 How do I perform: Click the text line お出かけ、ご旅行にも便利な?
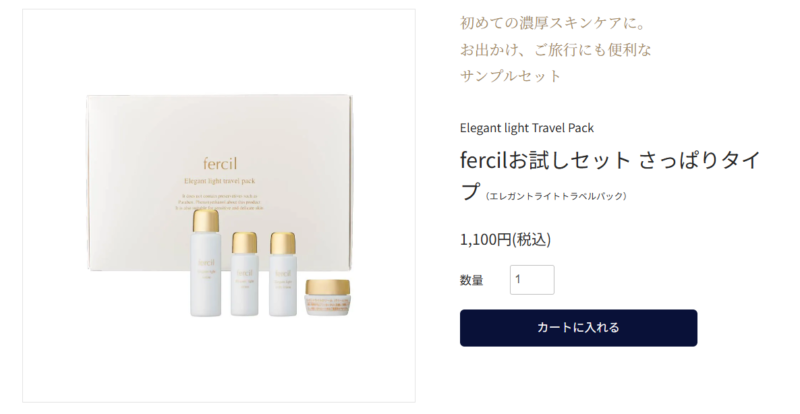click(x=556, y=50)
